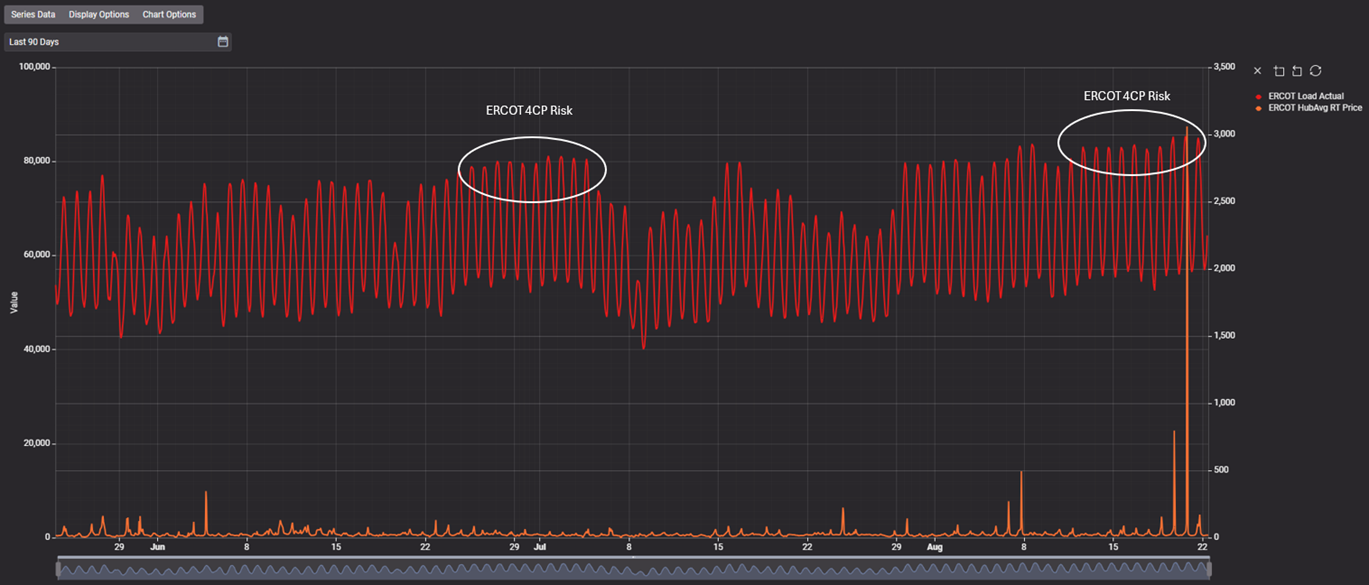Open the Last 90 Days date range field
The image size is (1369, 585).
pyautogui.click(x=118, y=42)
